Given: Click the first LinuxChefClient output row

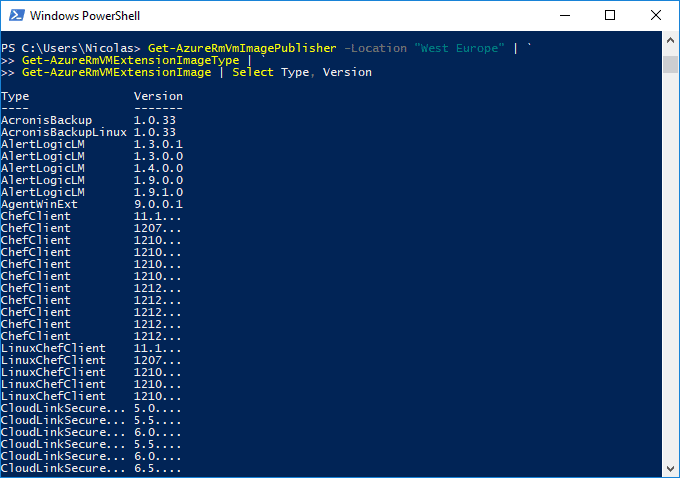Looking at the screenshot, I should [91, 348].
